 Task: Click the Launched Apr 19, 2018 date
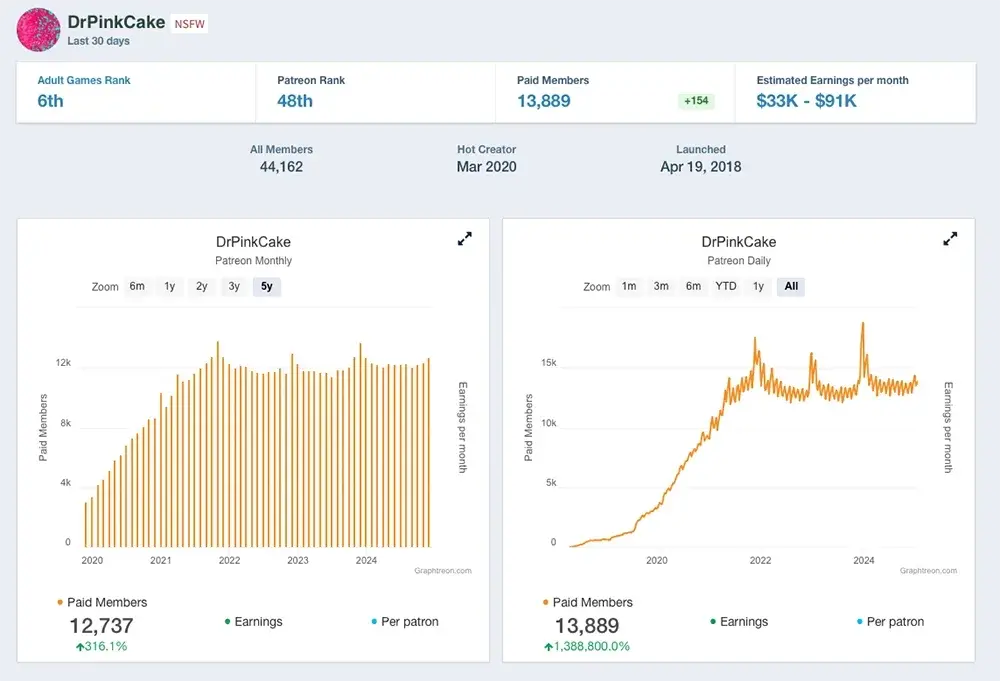point(701,167)
